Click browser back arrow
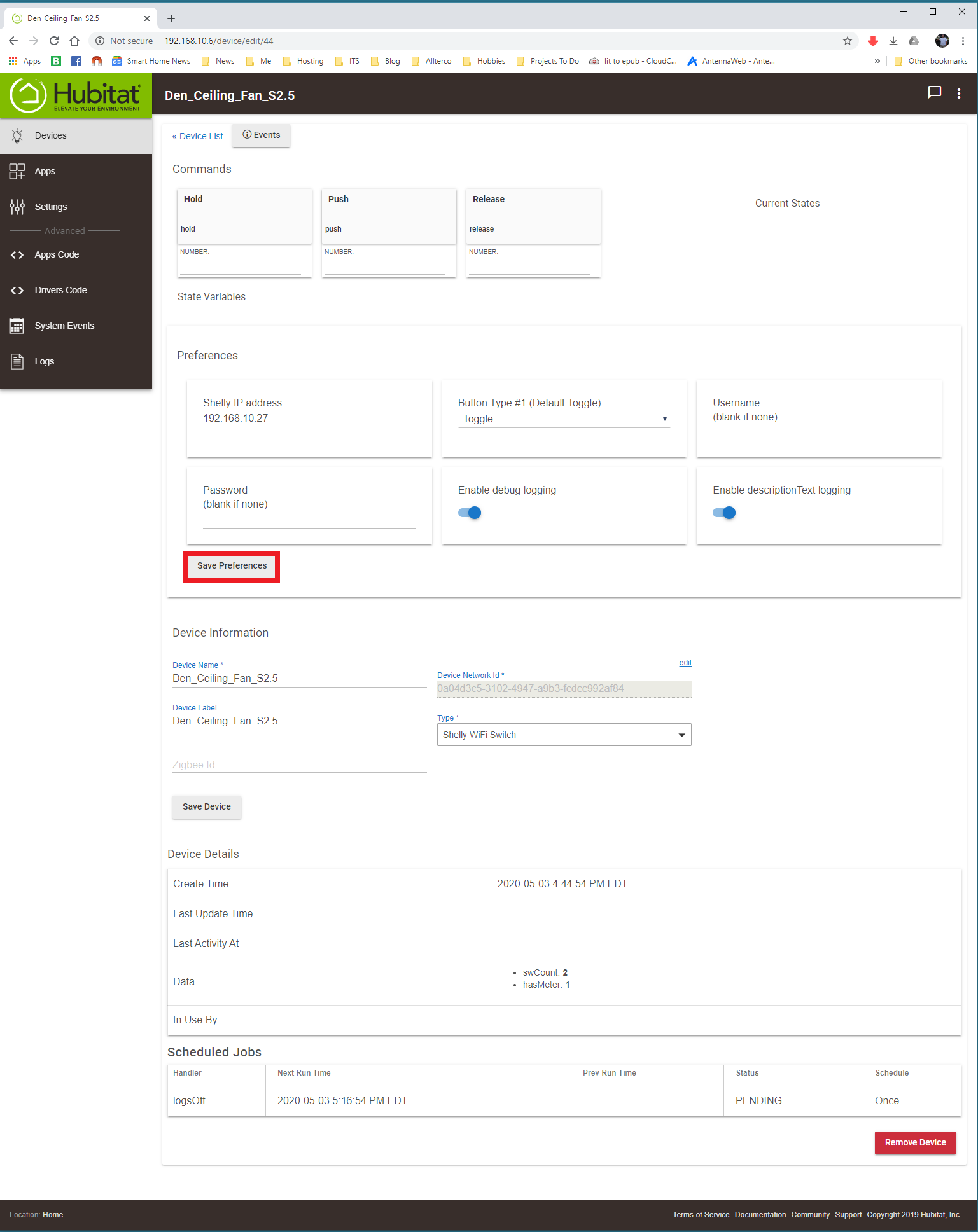 point(13,41)
